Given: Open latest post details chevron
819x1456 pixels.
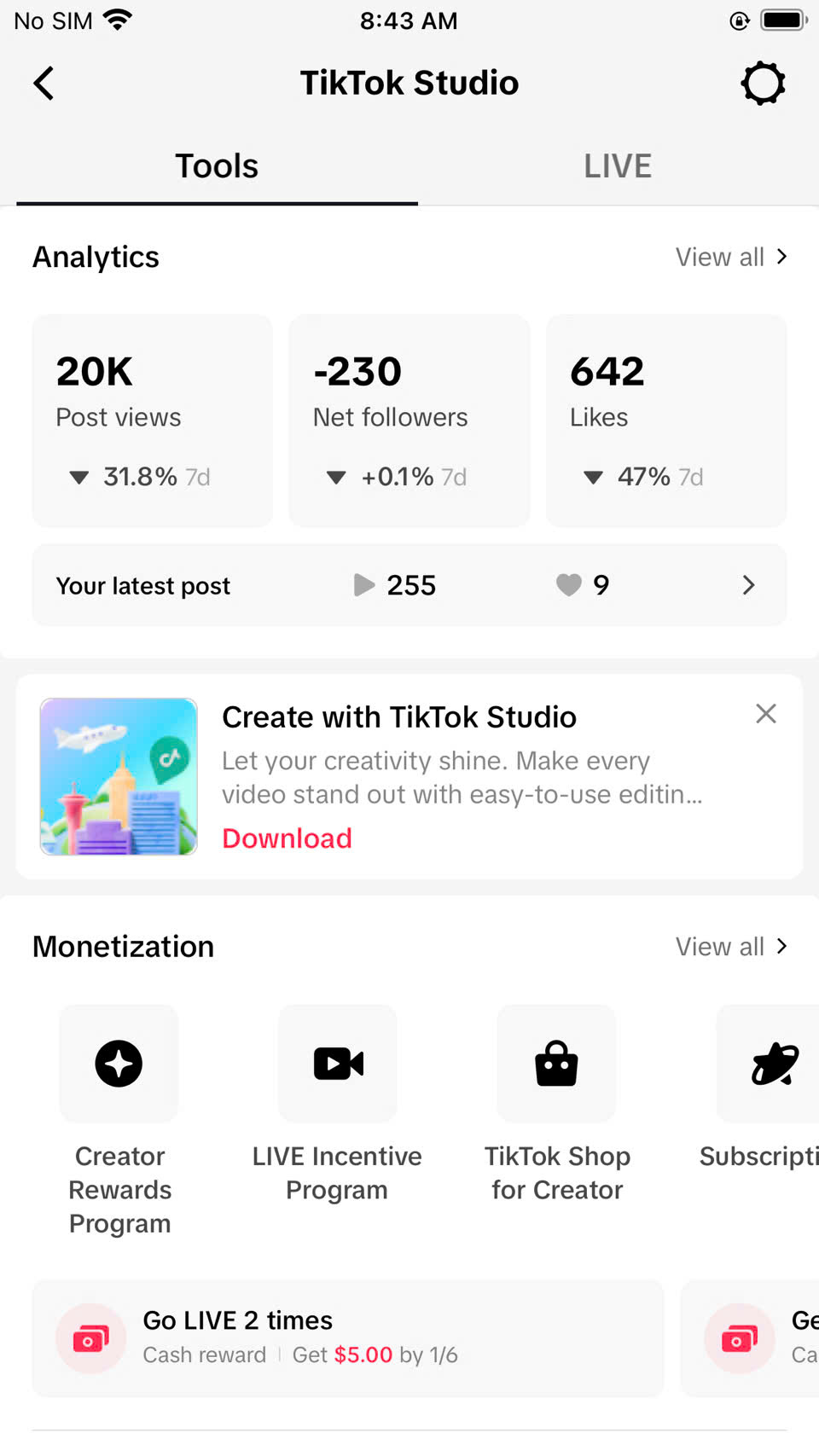Looking at the screenshot, I should (748, 585).
